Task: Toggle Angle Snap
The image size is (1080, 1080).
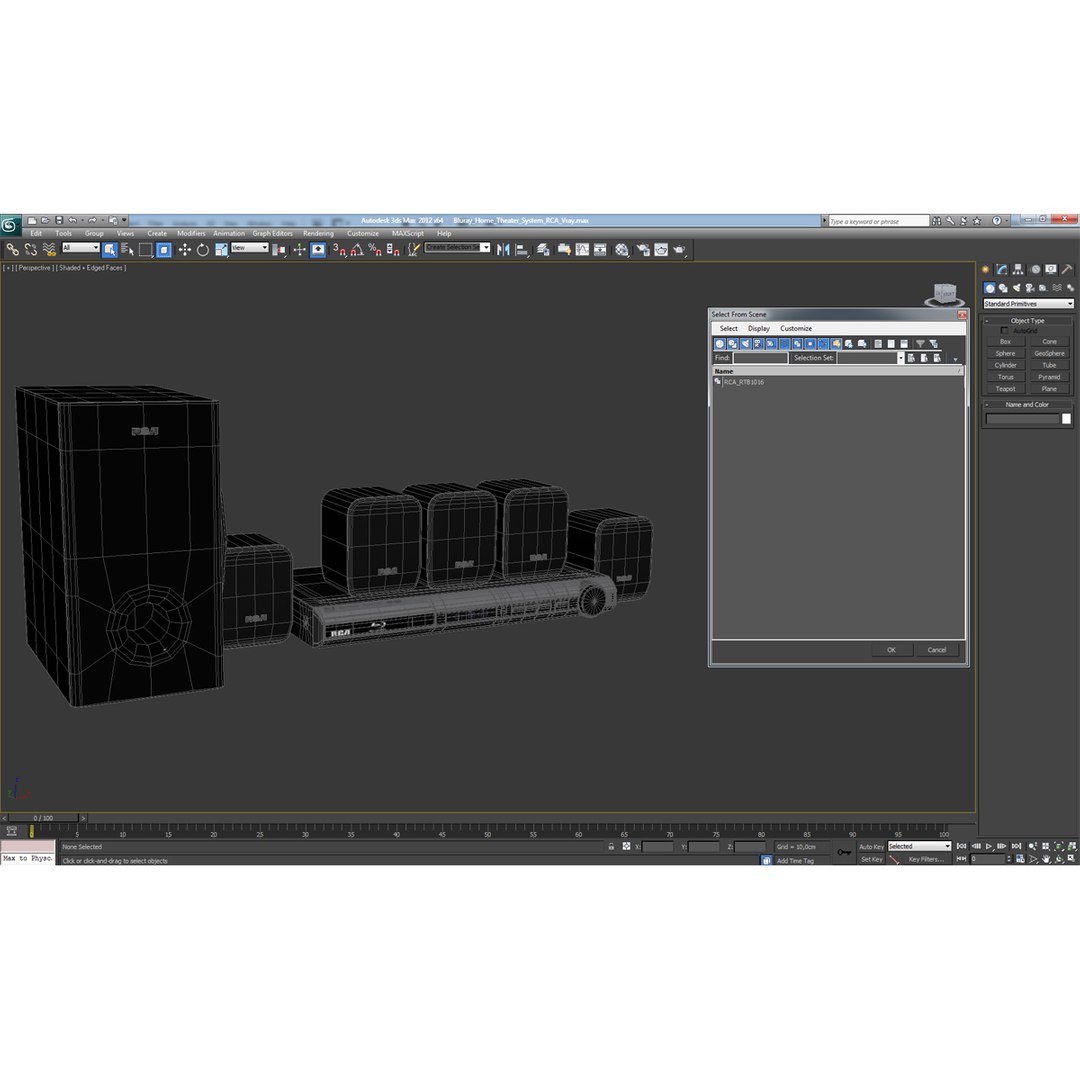Action: pyautogui.click(x=357, y=249)
